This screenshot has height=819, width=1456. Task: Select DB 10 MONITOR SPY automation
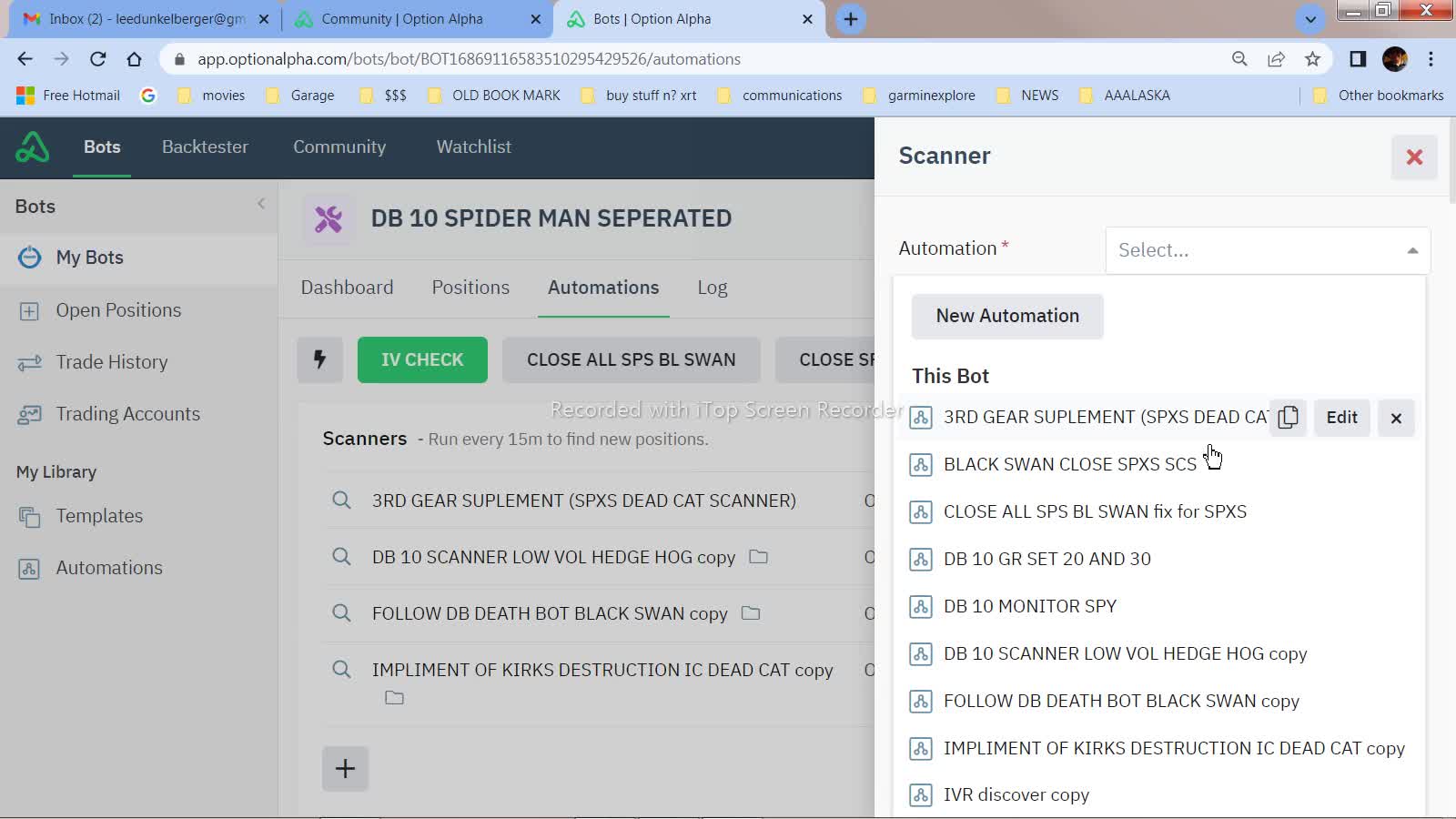pos(1029,606)
